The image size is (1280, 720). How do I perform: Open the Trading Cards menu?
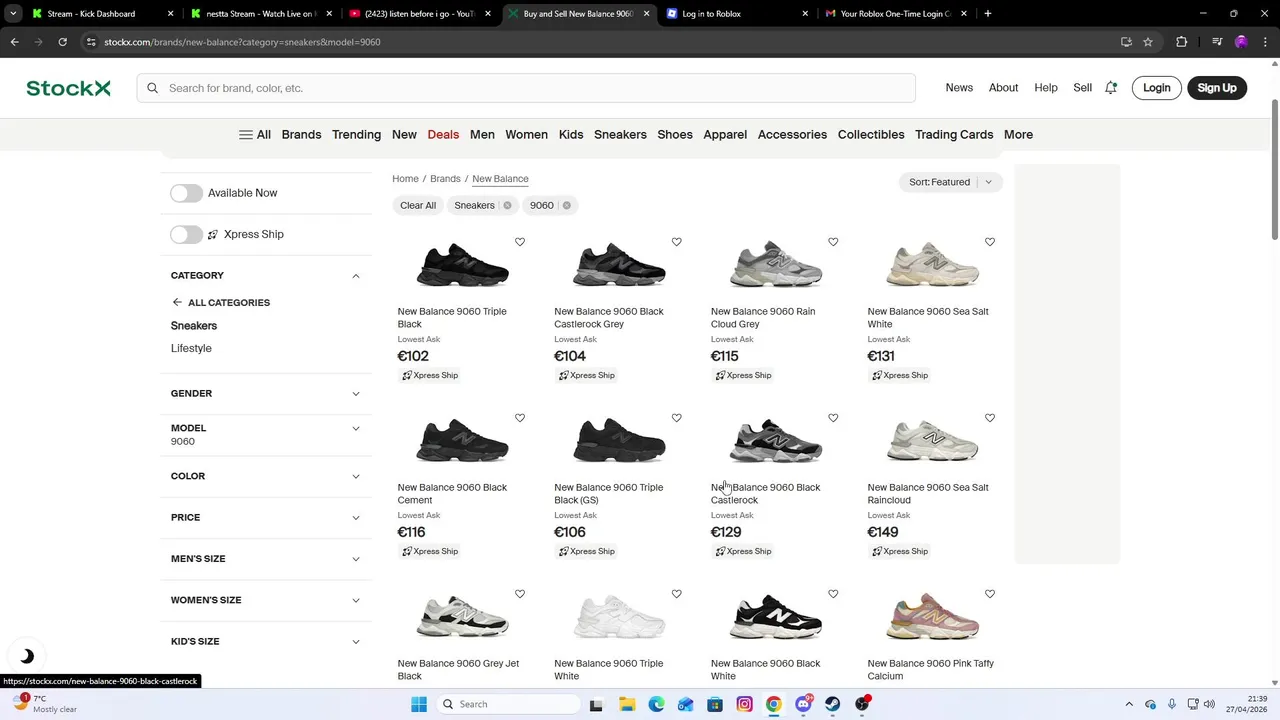[x=954, y=134]
